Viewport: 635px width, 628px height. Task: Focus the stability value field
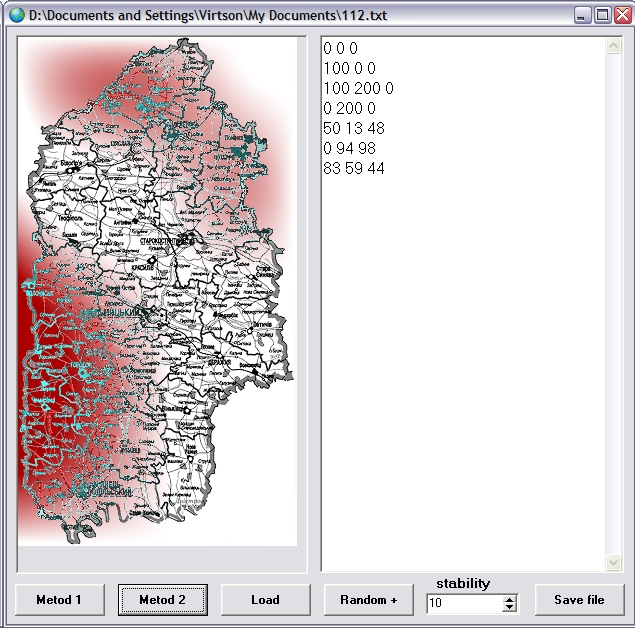(464, 603)
